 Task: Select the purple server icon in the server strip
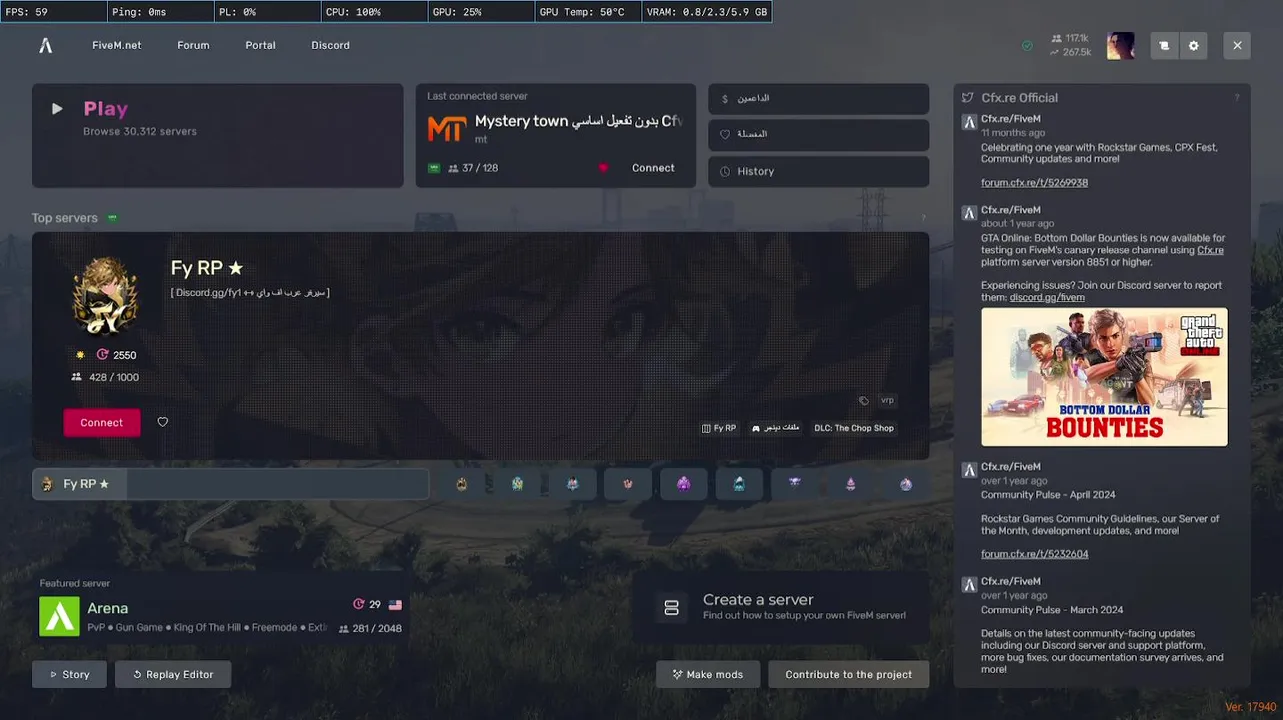(684, 484)
